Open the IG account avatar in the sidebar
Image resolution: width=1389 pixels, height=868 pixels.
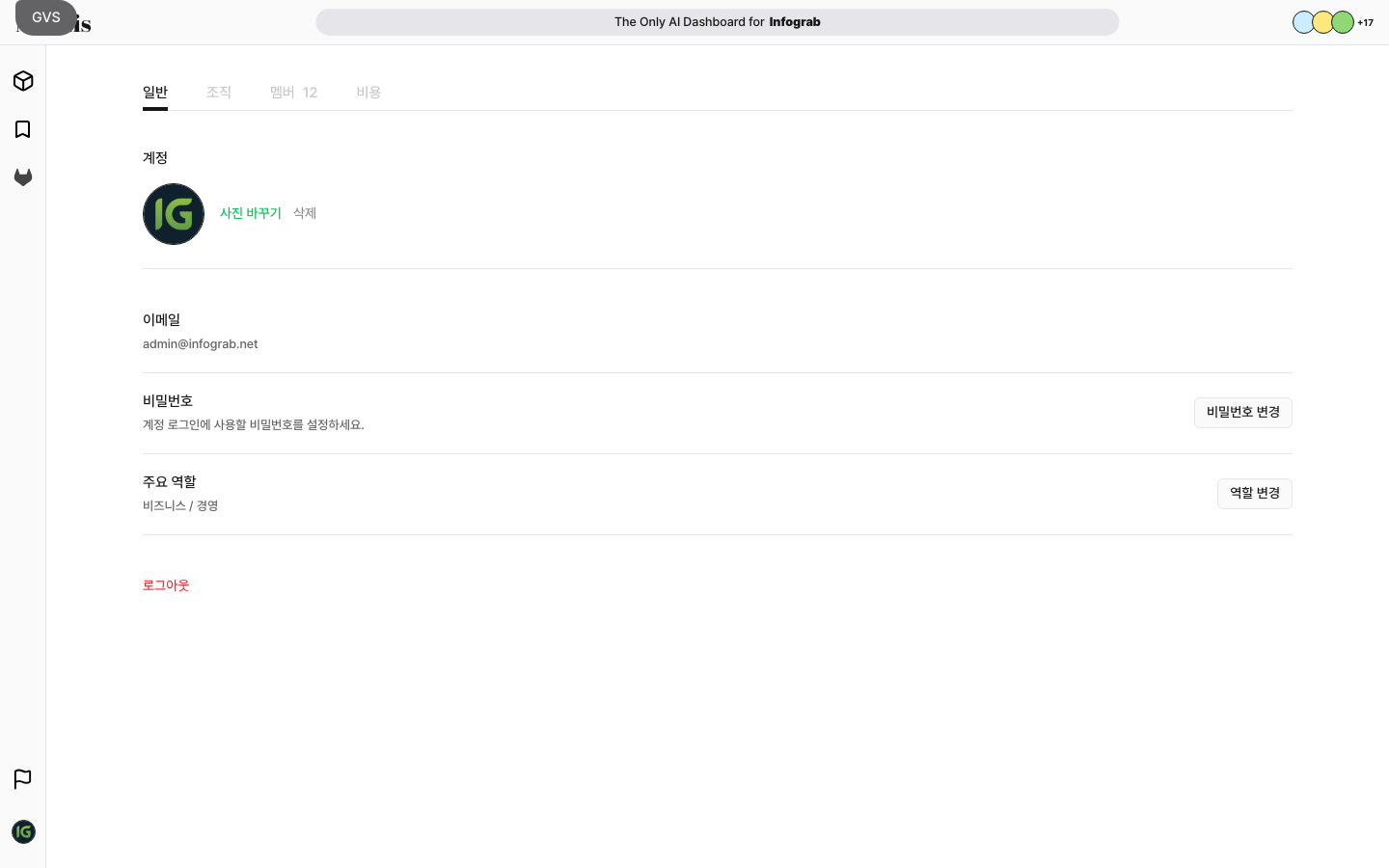pos(23,831)
